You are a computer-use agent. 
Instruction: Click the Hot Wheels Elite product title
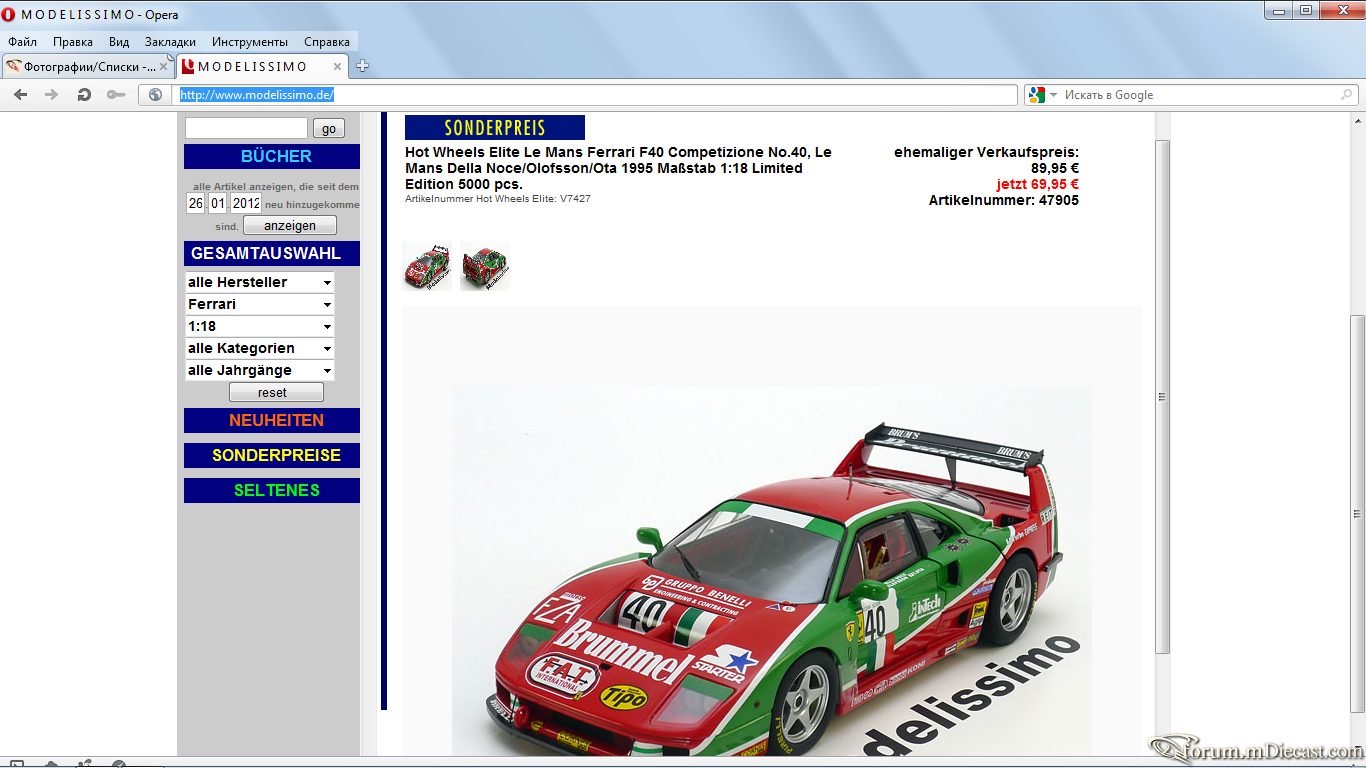coord(618,168)
